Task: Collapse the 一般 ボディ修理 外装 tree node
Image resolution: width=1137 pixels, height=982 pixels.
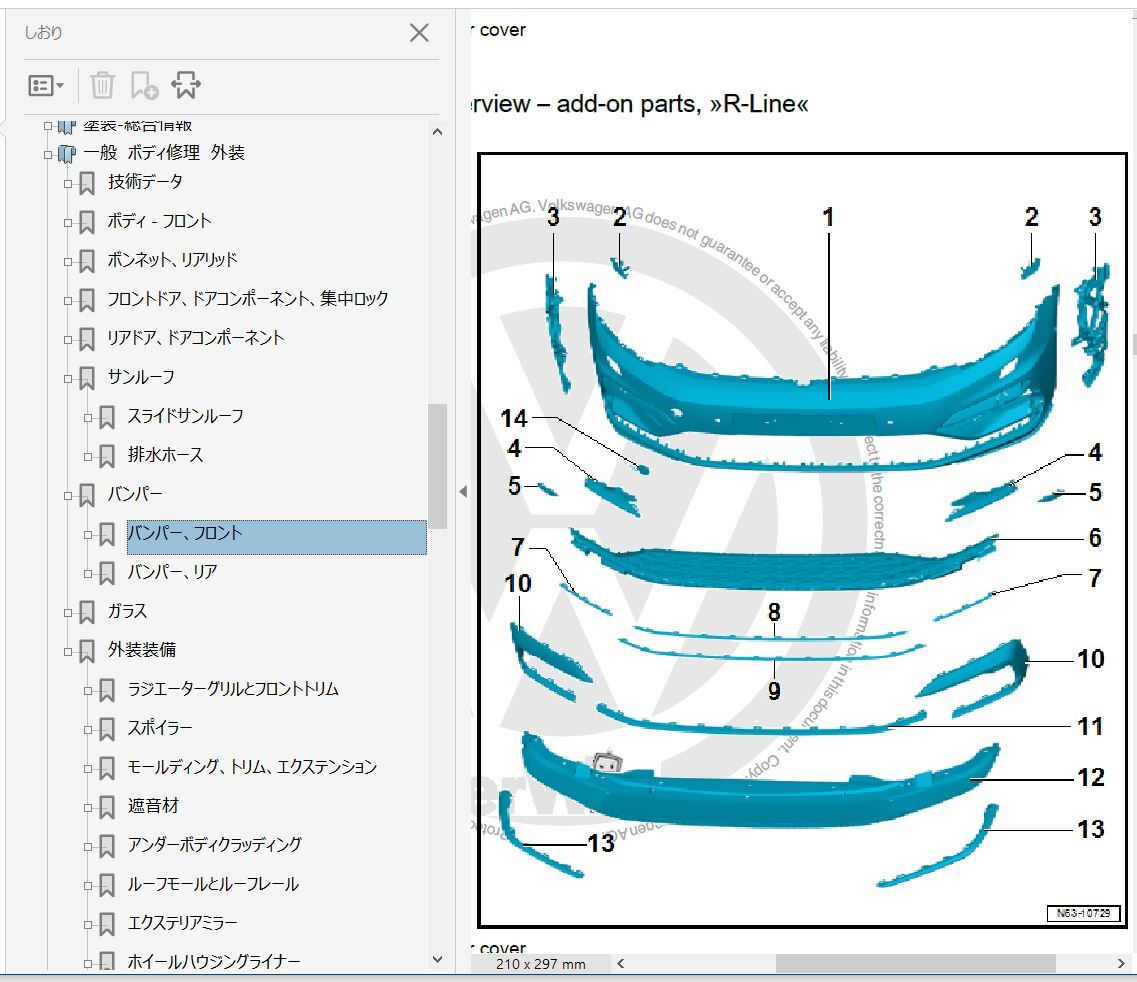Action: tap(48, 154)
